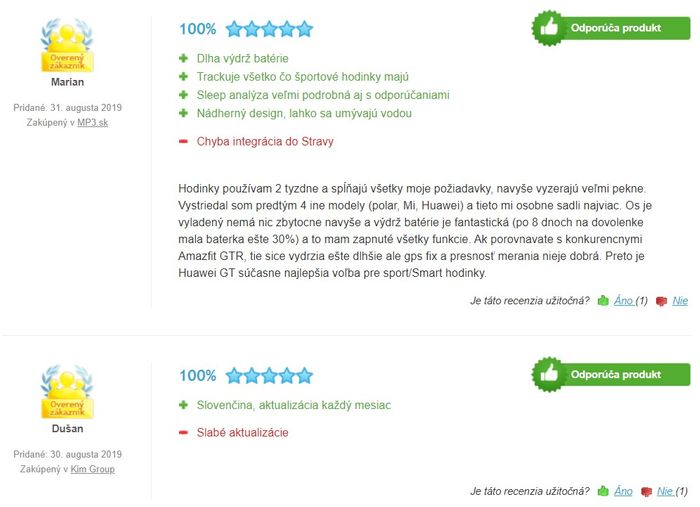700x507 pixels.
Task: Click thumbs-up seal on Marian's recommendation badge
Action: pyautogui.click(x=549, y=28)
